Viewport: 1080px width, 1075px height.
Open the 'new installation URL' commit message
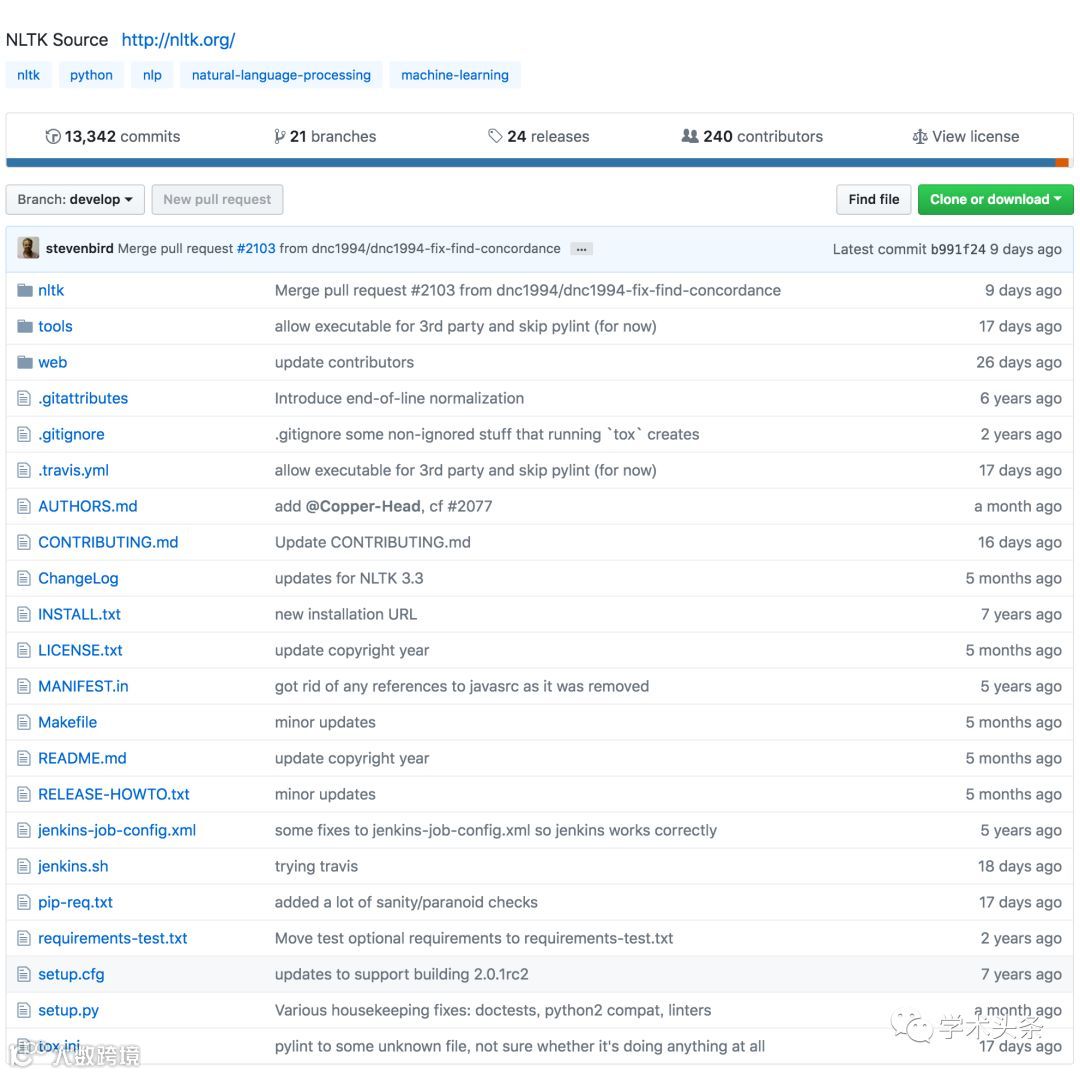(346, 614)
